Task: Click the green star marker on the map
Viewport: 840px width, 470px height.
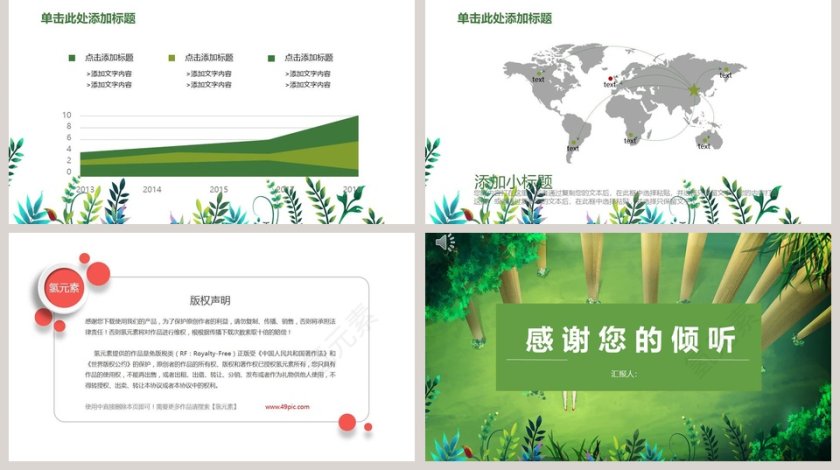Action: (x=694, y=89)
